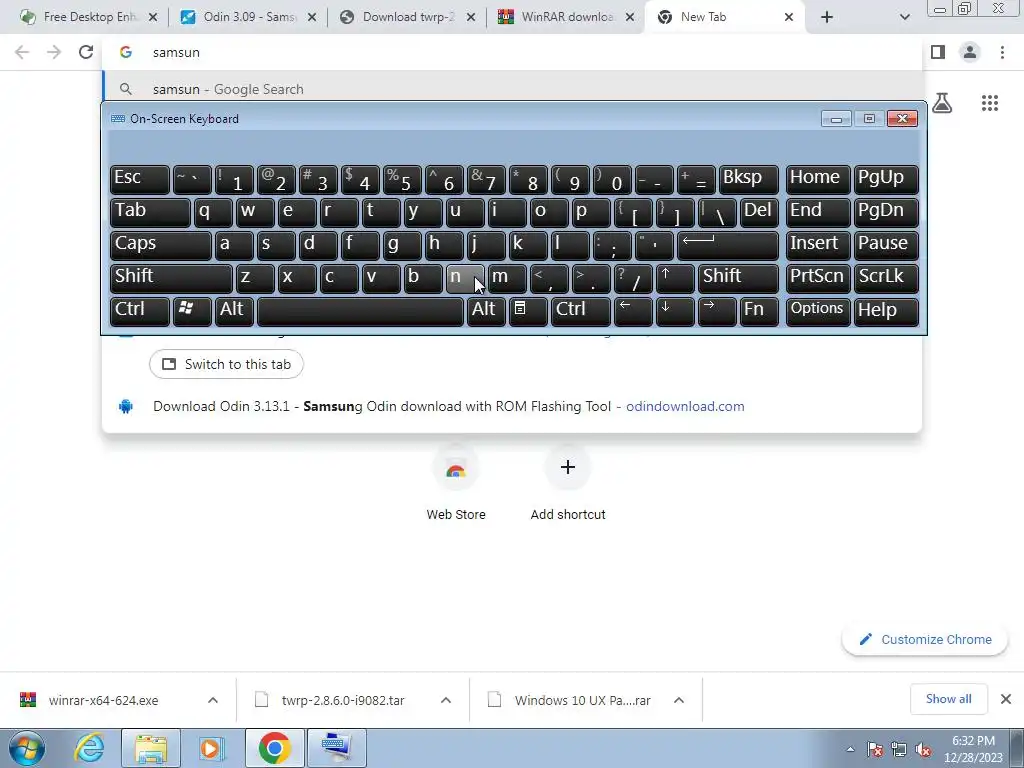Toggle the Fn key
Screen dimensions: 1024x768
[x=759, y=310]
